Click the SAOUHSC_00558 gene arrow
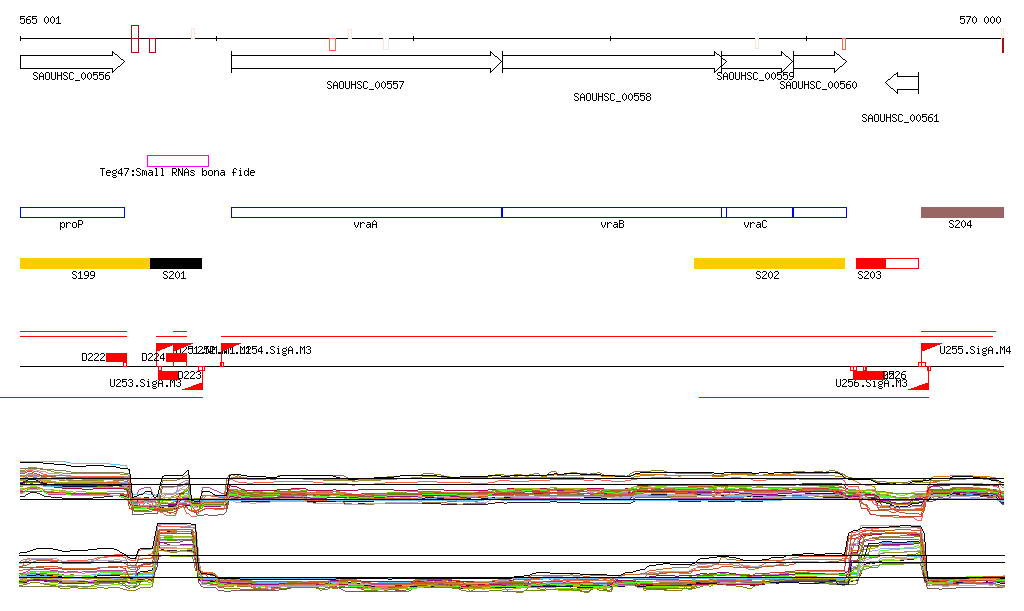The width and height of the screenshot is (1024, 611). [612, 62]
